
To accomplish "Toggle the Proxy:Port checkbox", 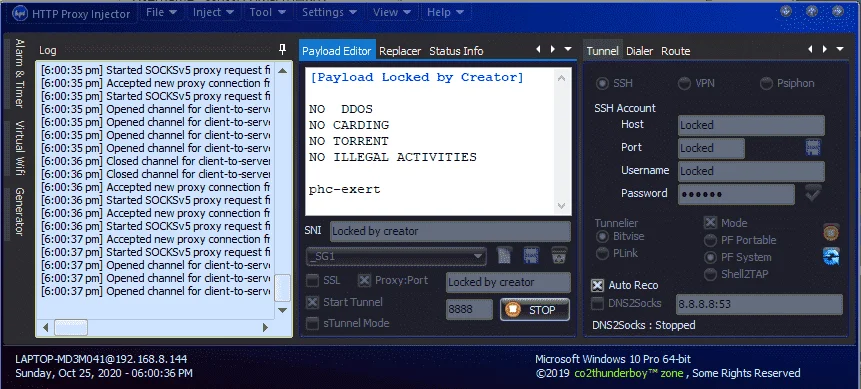I will pos(364,281).
